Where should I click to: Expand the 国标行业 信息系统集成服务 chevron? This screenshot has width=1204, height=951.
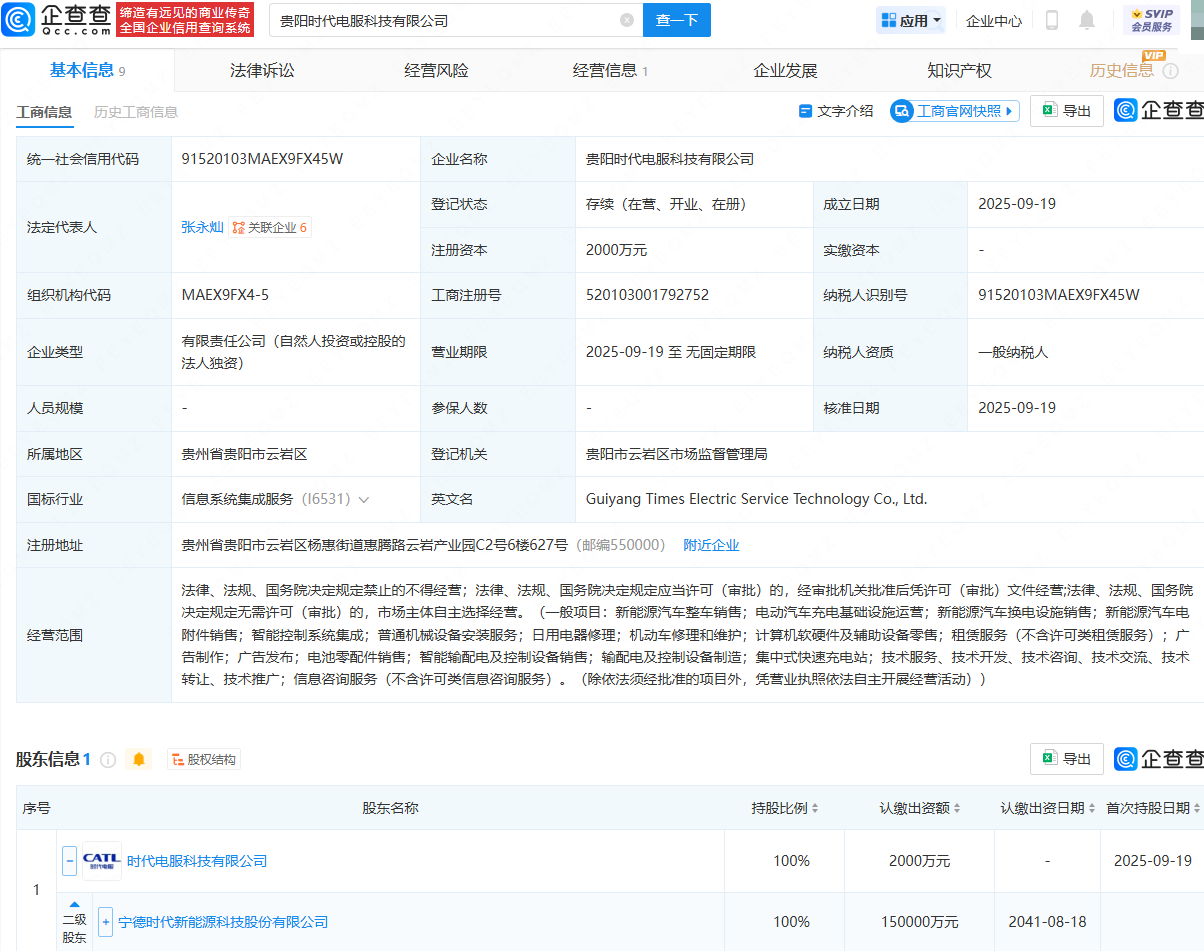click(363, 499)
